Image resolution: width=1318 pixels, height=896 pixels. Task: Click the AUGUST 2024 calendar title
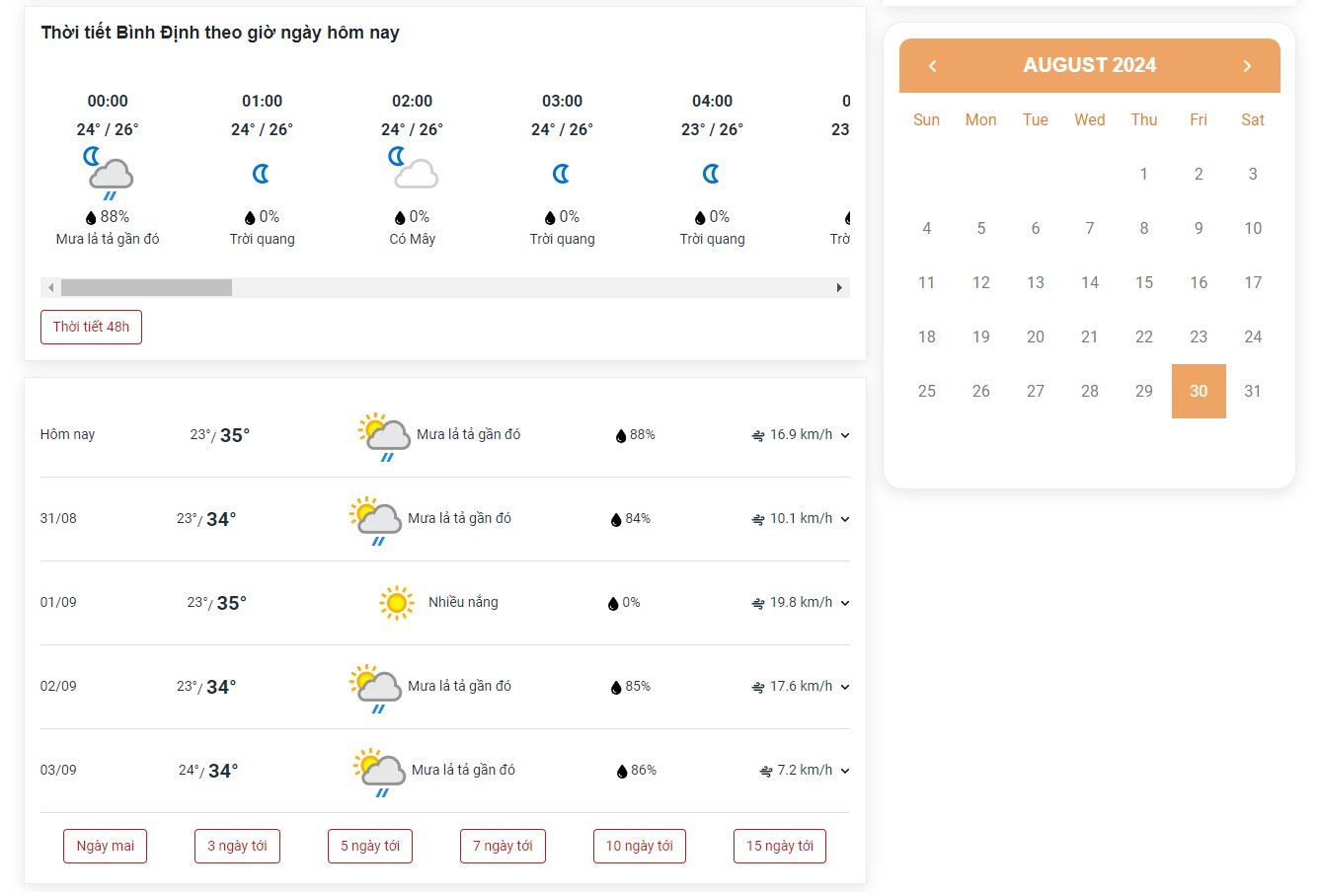[x=1090, y=65]
